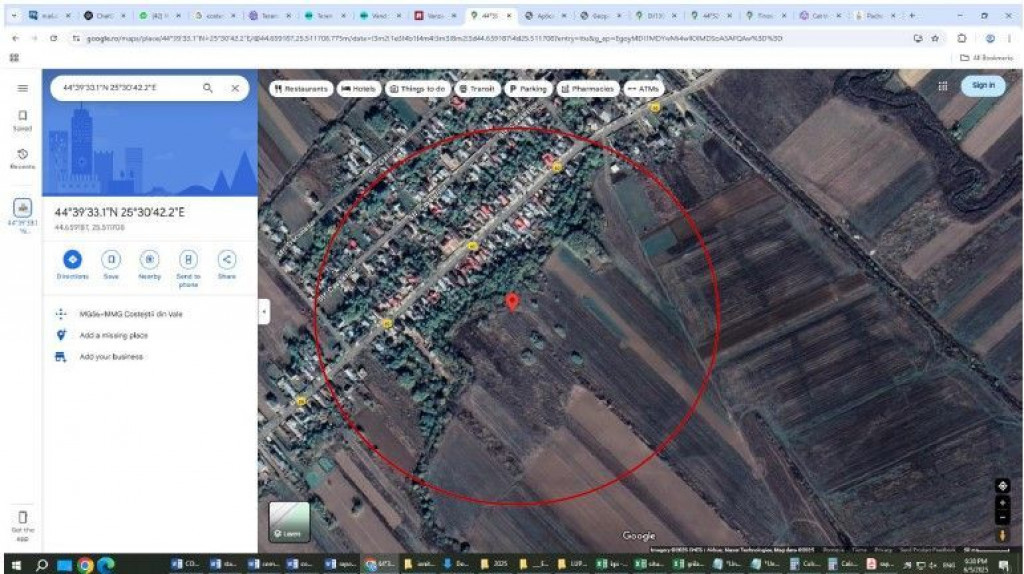Click the Saved bookmark icon in sidebar
This screenshot has height=574, width=1024.
click(x=21, y=119)
